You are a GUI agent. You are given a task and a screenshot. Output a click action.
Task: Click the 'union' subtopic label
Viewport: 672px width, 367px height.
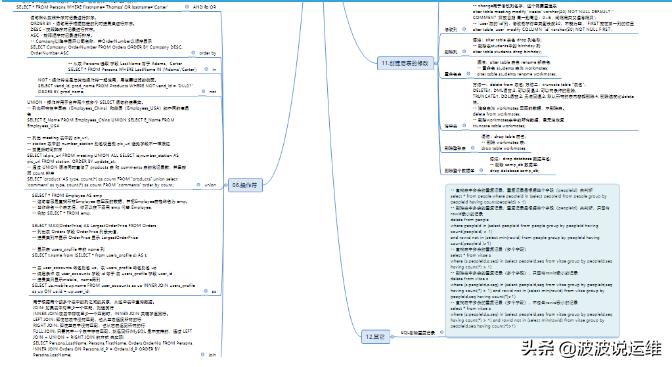coord(210,185)
